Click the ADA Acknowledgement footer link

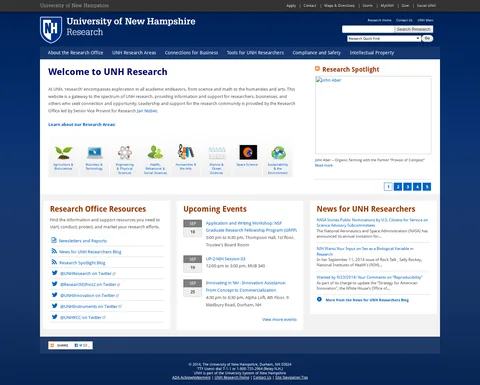[x=191, y=378]
